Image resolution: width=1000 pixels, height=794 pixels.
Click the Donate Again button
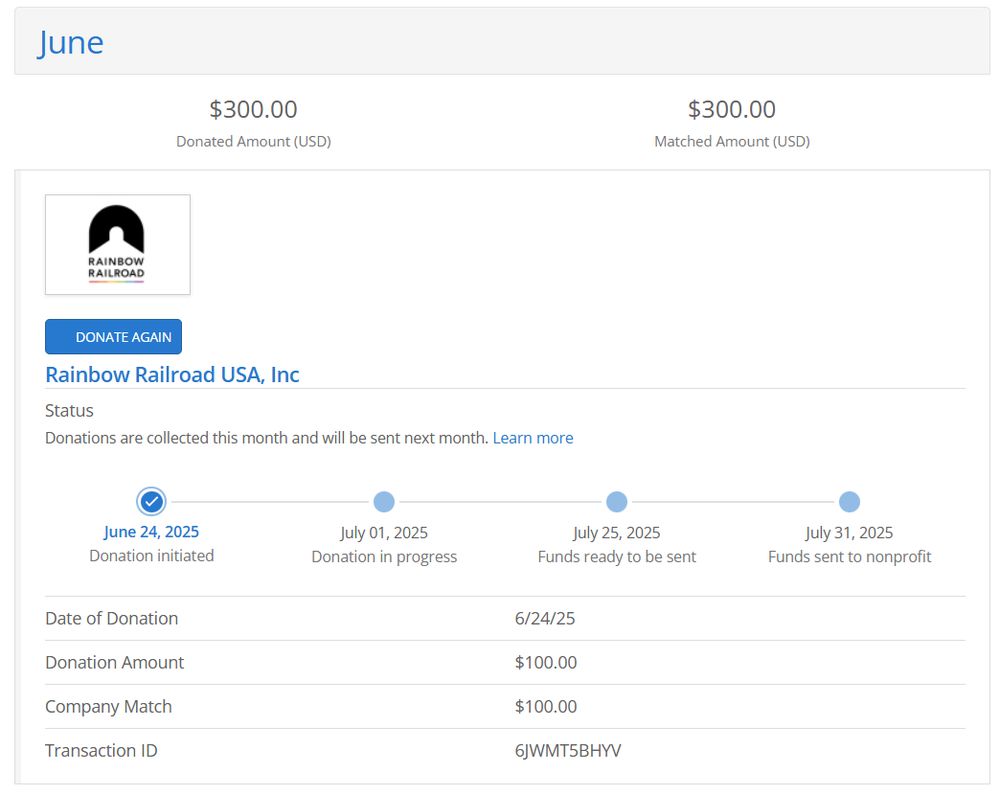point(114,337)
